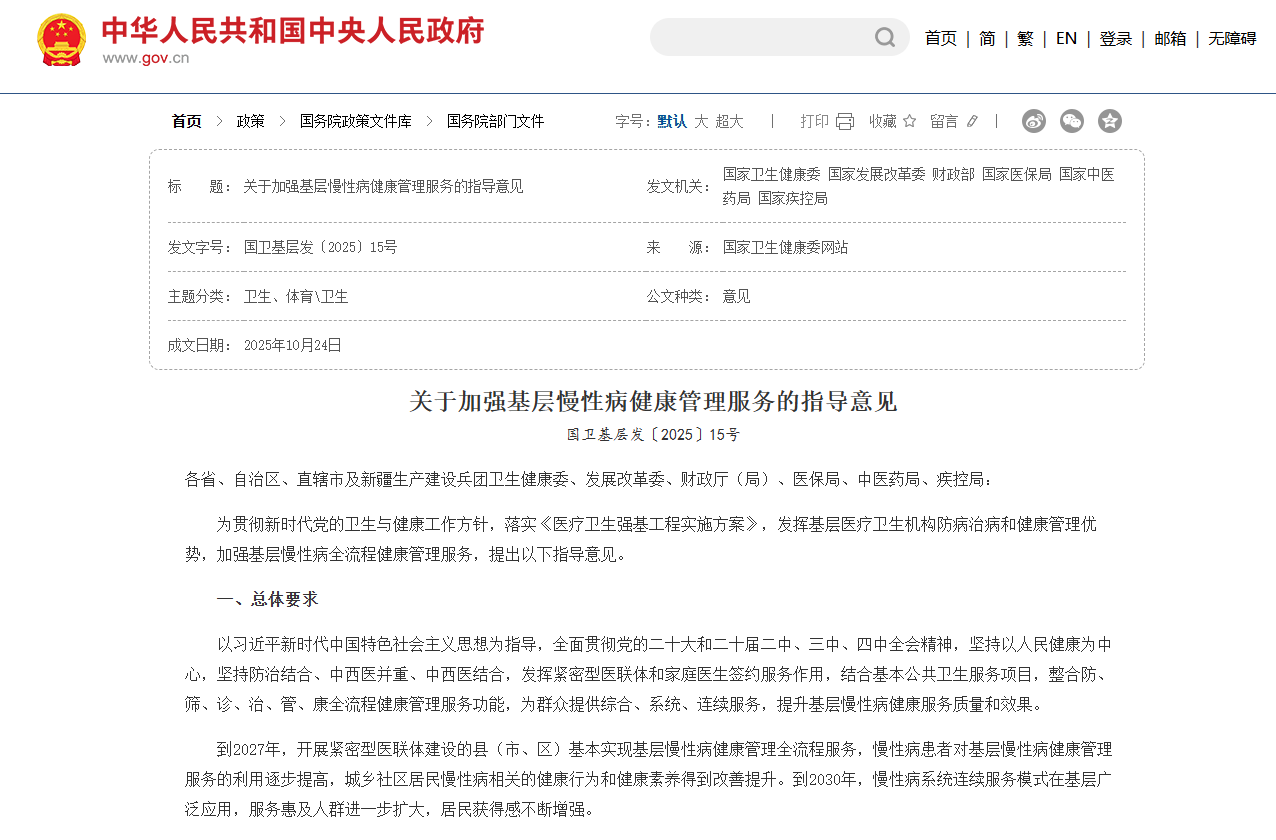Go to 国务院政策文件库 breadcrumb
Screen dimensions: 1276x840
click(355, 121)
